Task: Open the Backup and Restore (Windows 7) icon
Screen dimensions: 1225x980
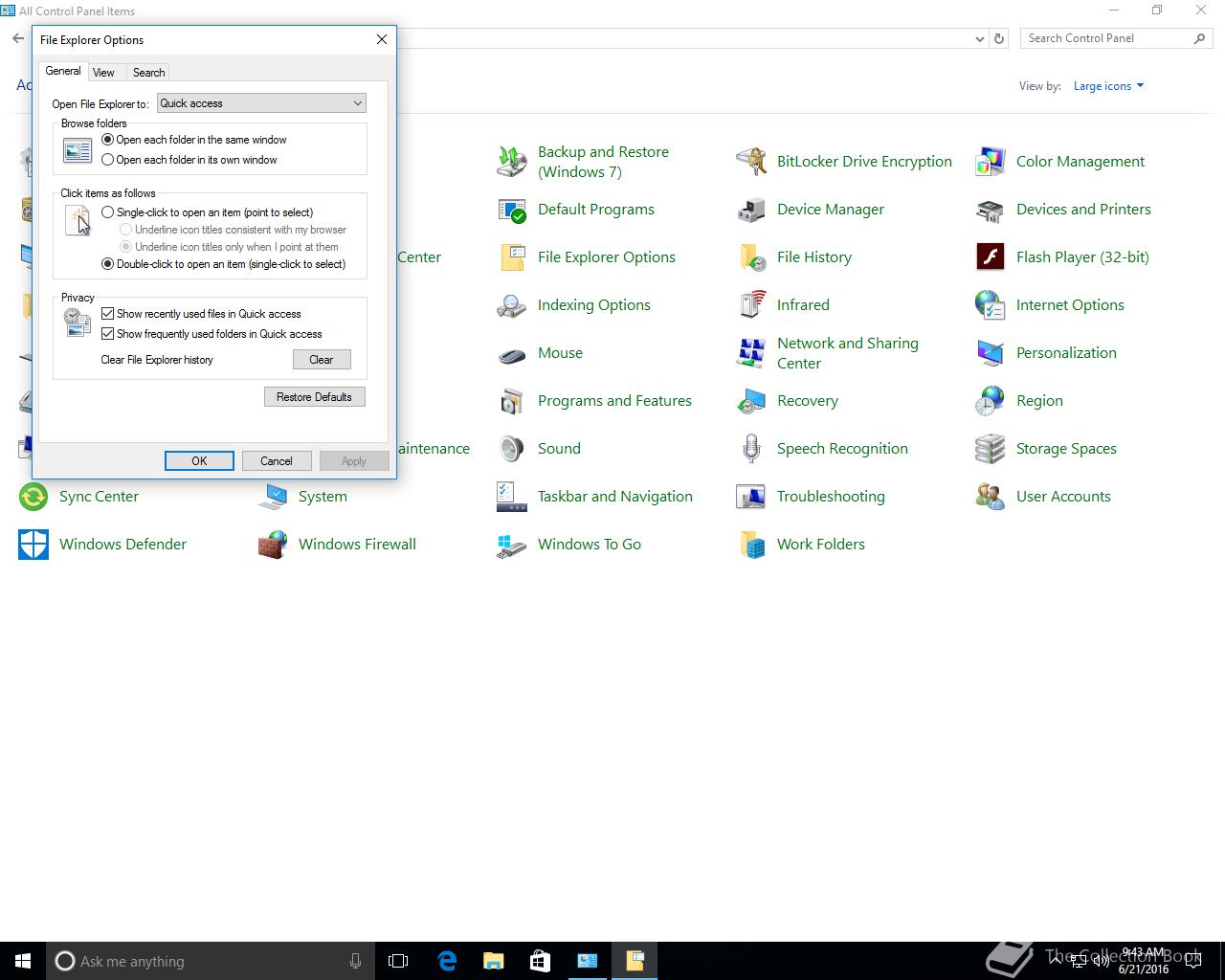Action: [512, 162]
